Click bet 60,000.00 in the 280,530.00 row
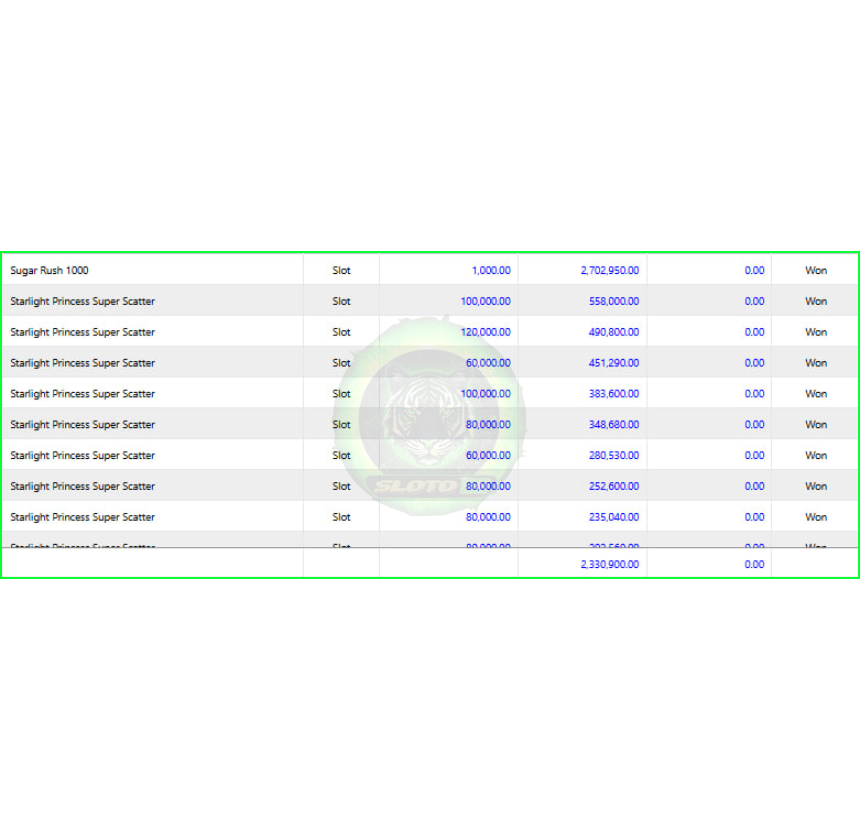 pyautogui.click(x=488, y=455)
